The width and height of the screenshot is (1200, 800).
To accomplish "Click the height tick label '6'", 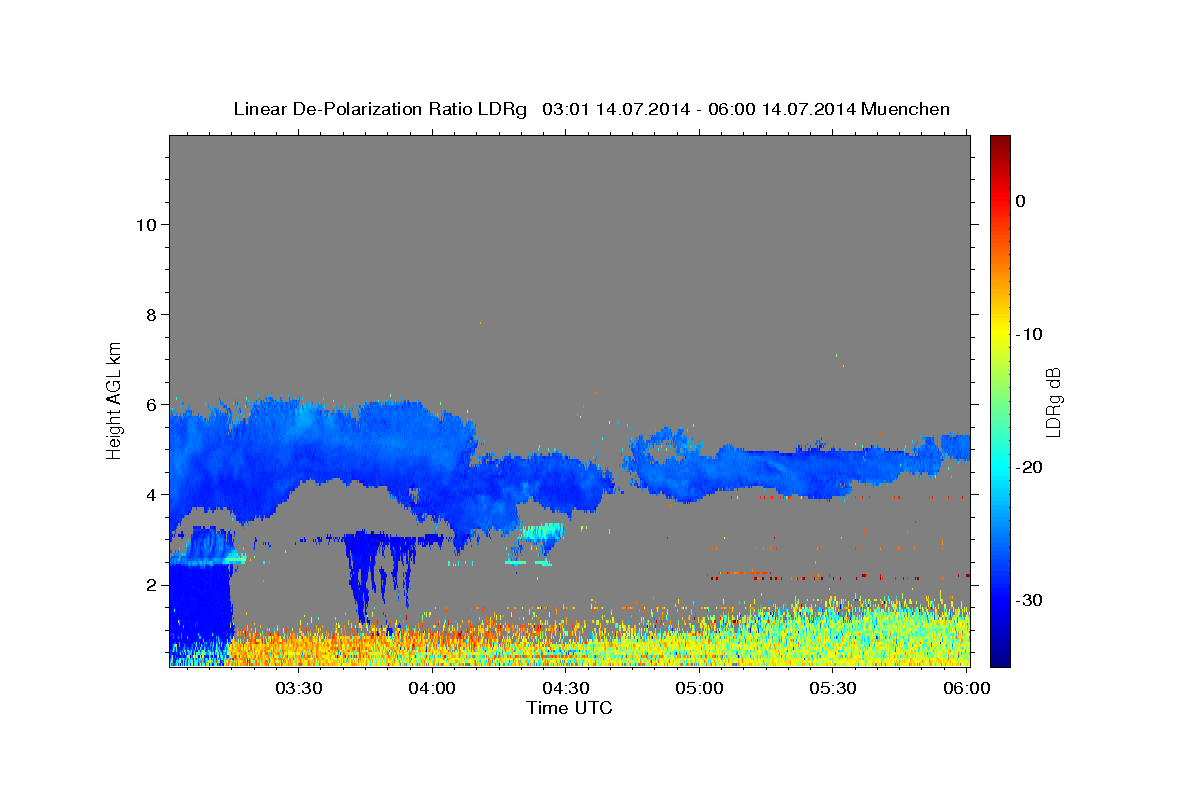I will click(x=150, y=404).
